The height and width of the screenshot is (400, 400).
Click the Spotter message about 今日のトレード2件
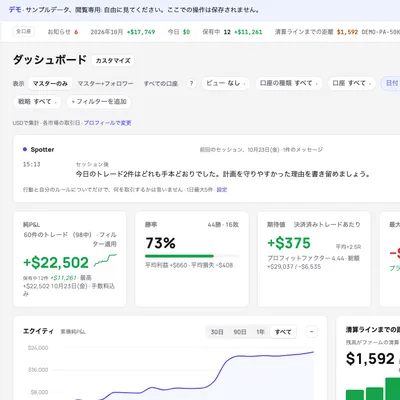[x=223, y=174]
